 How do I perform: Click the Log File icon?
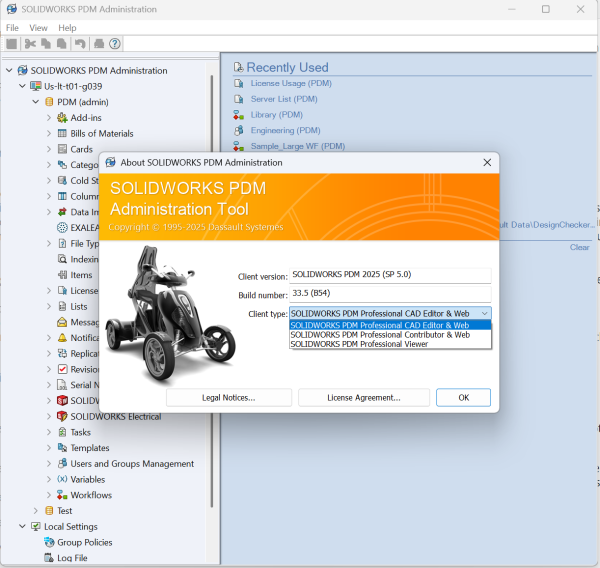point(49,558)
